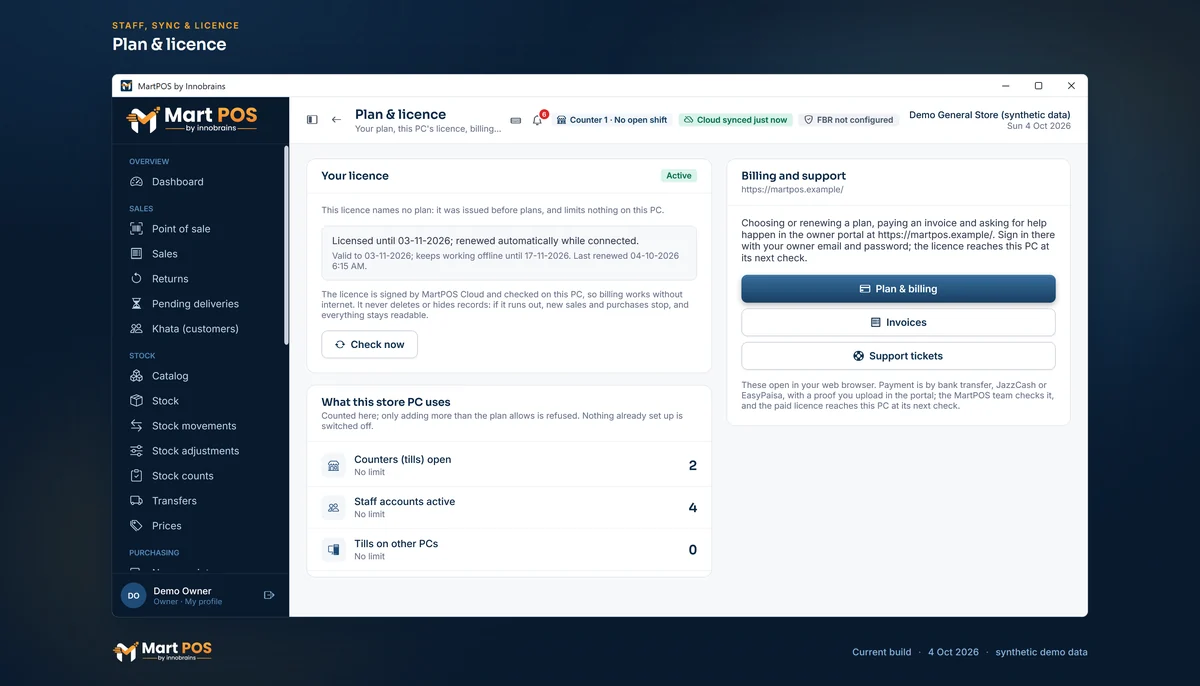
Task: Select the Stock box icon
Action: 136,401
